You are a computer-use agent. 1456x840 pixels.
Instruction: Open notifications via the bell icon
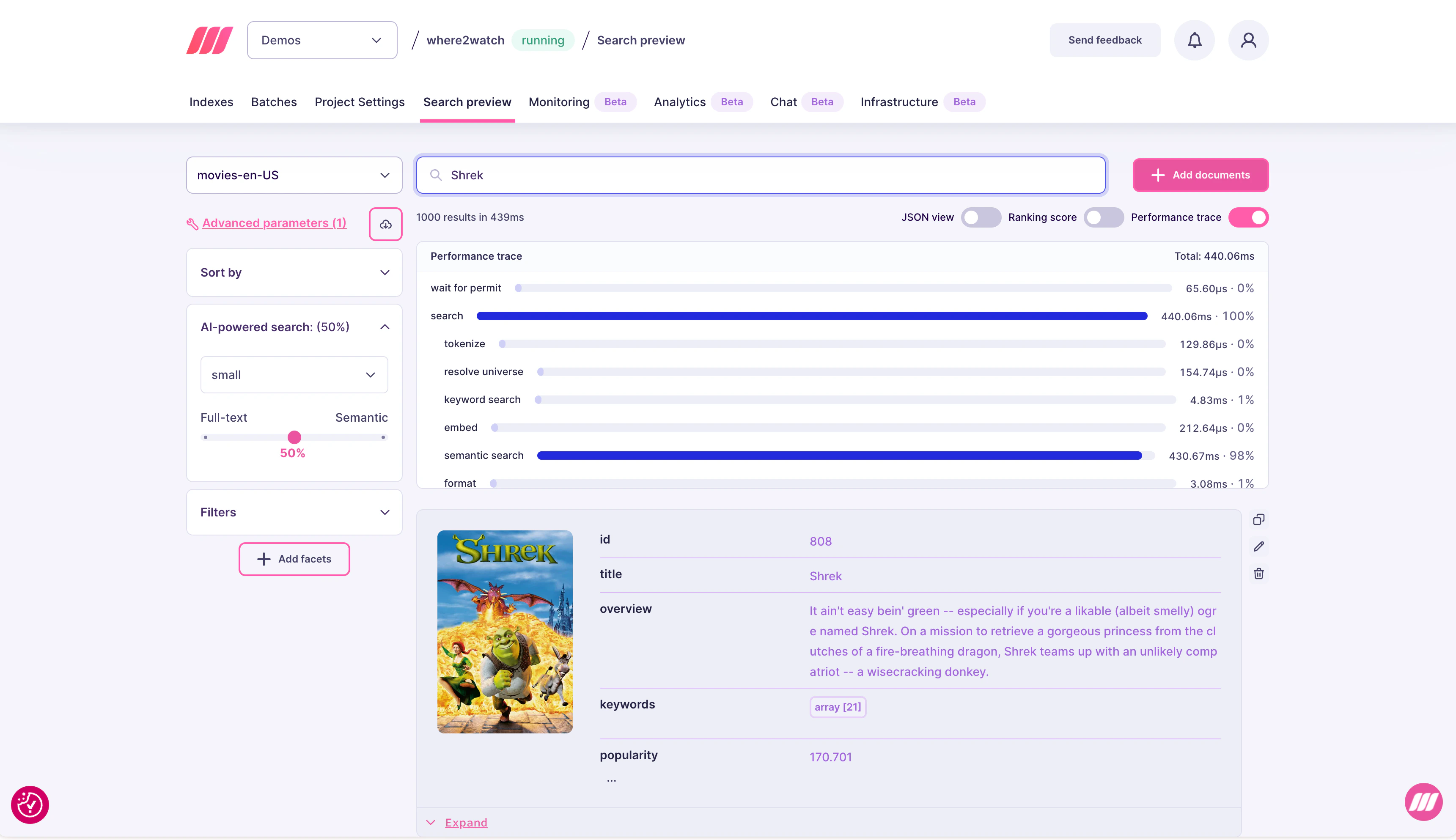(1194, 40)
